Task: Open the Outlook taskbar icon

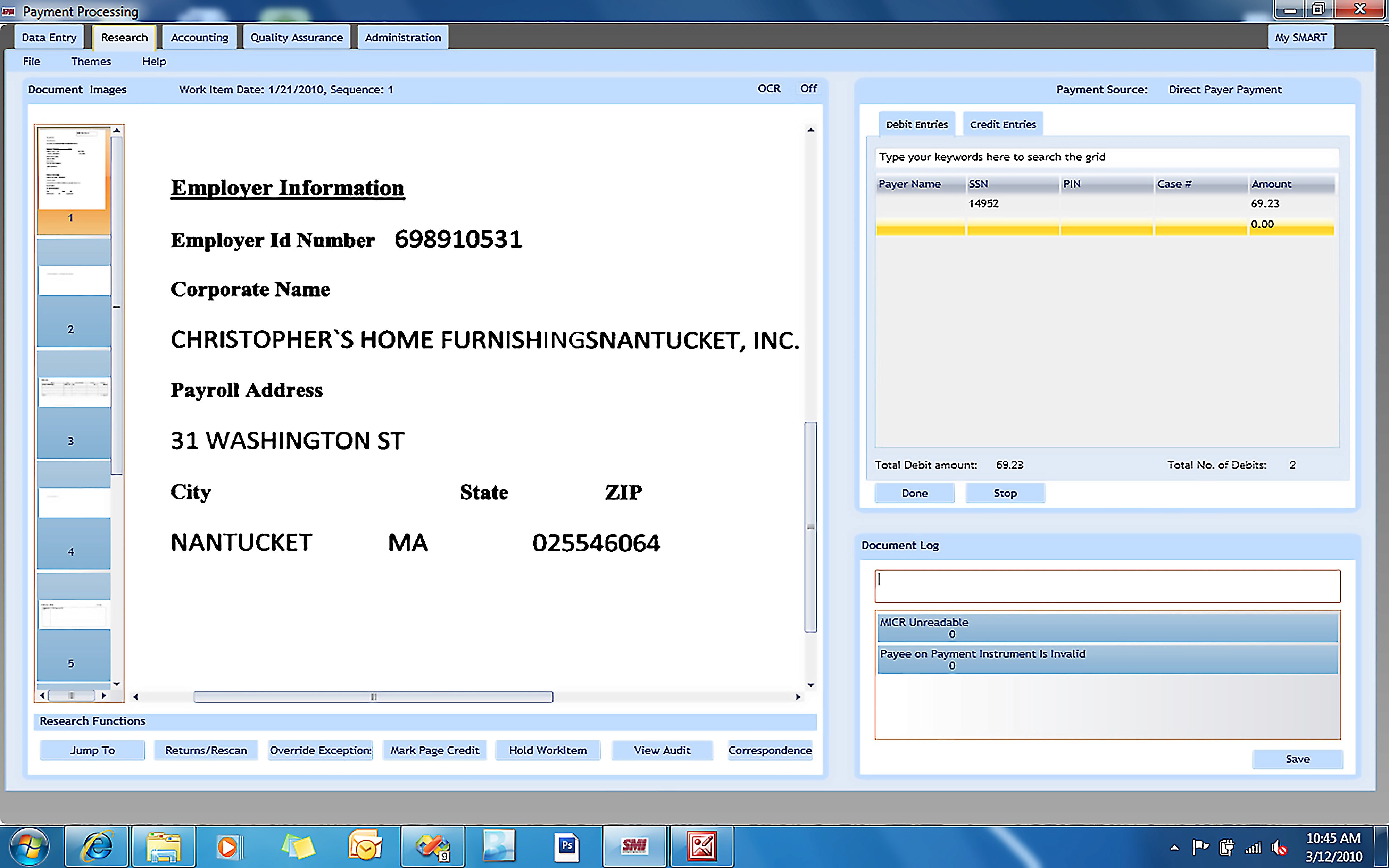Action: click(x=365, y=846)
